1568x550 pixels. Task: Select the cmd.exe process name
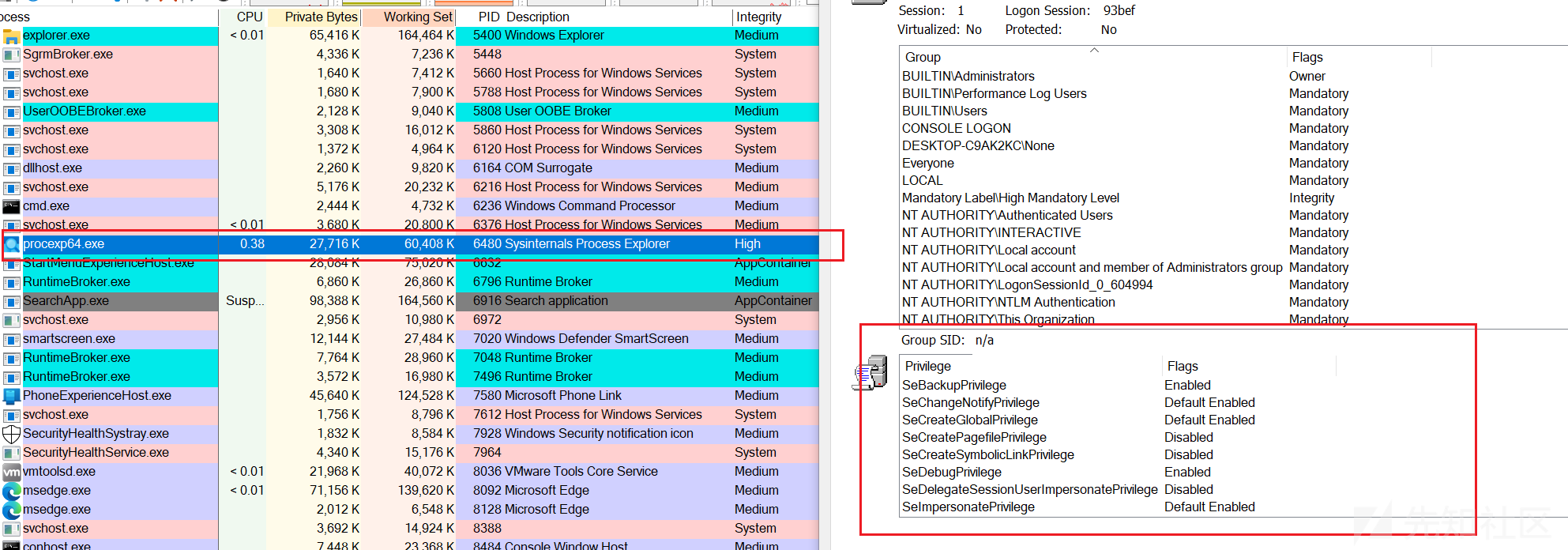tap(46, 206)
